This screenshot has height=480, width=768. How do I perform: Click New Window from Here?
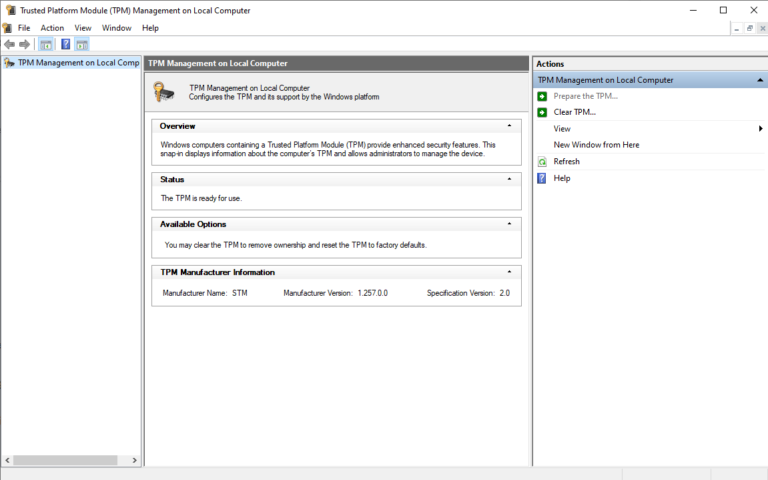tap(596, 145)
